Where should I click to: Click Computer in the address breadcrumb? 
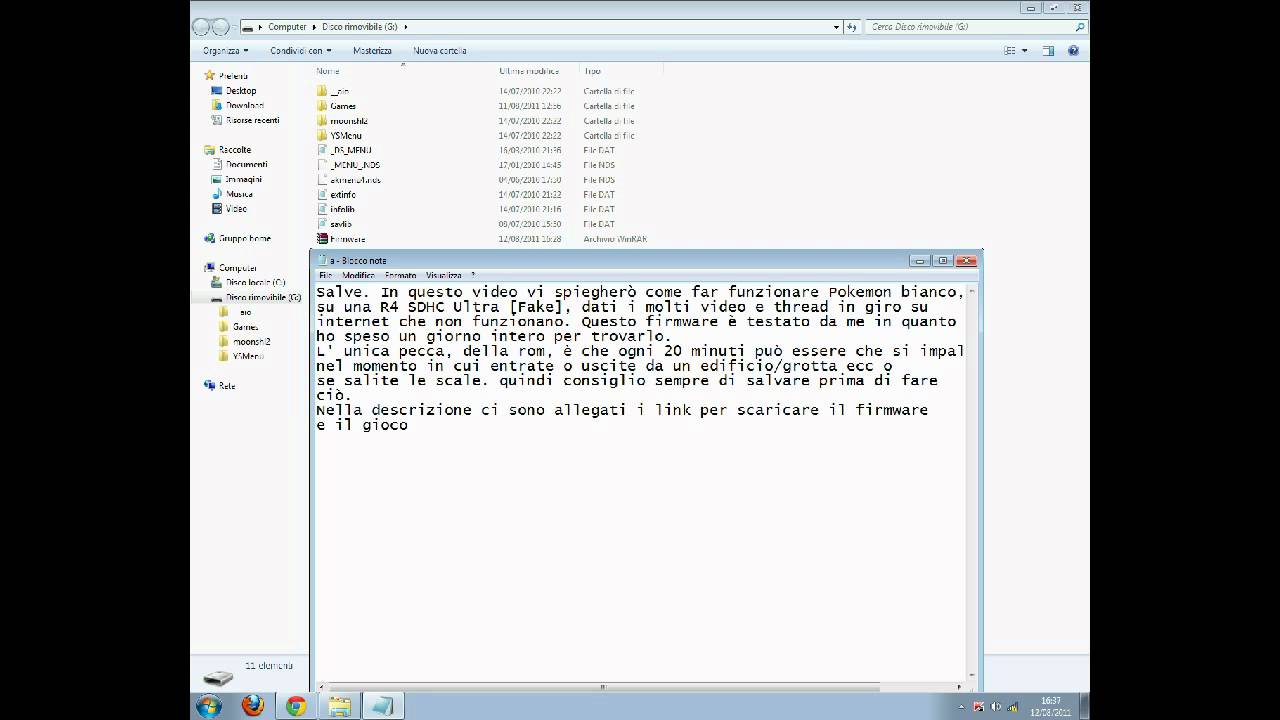click(x=287, y=27)
